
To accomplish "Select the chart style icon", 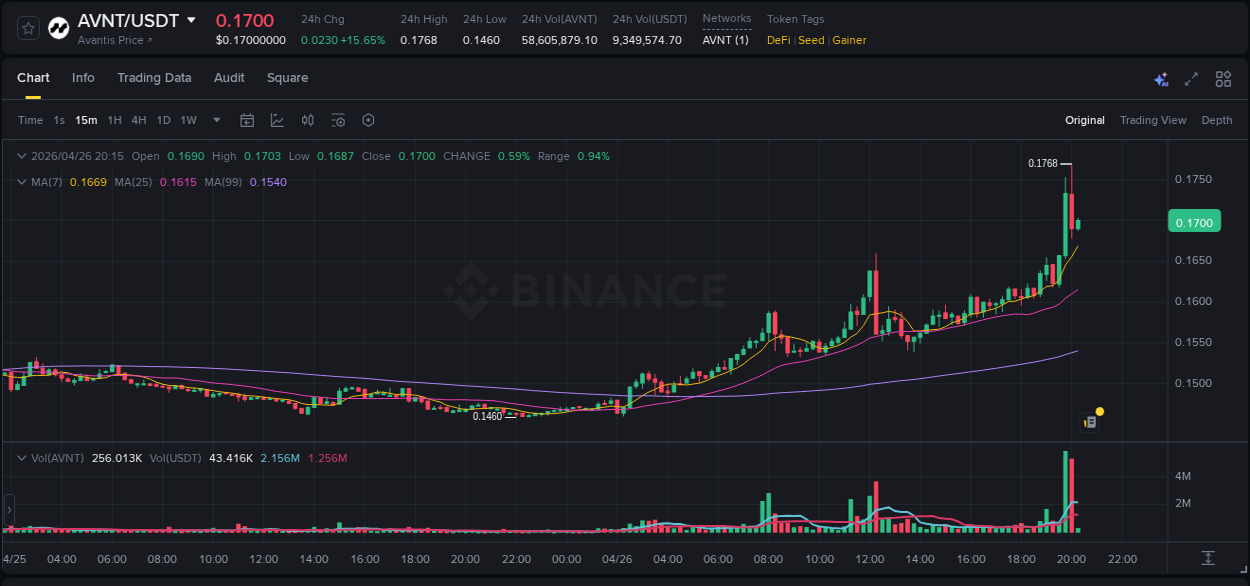I will tap(276, 120).
